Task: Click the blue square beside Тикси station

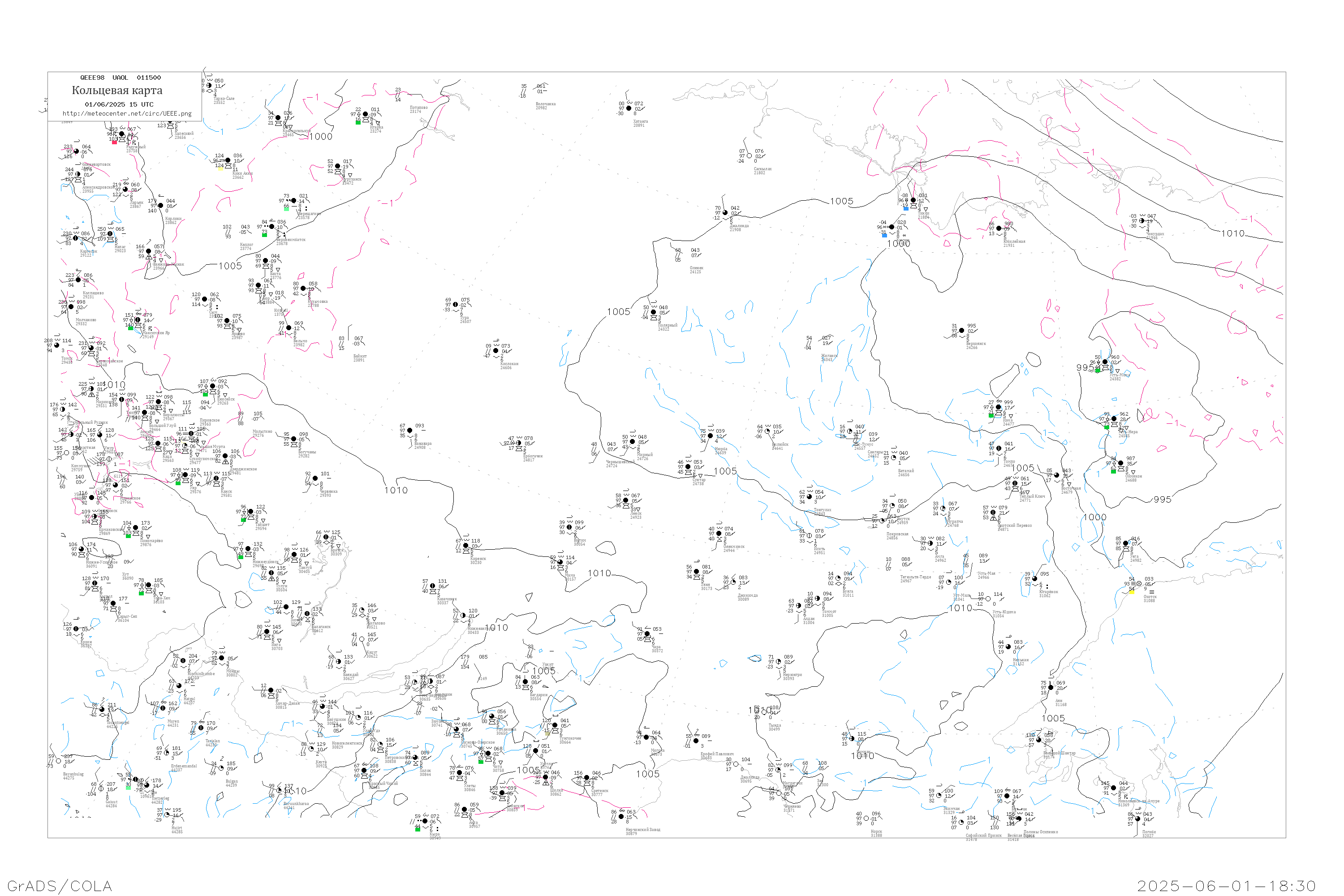Action: coord(906,209)
